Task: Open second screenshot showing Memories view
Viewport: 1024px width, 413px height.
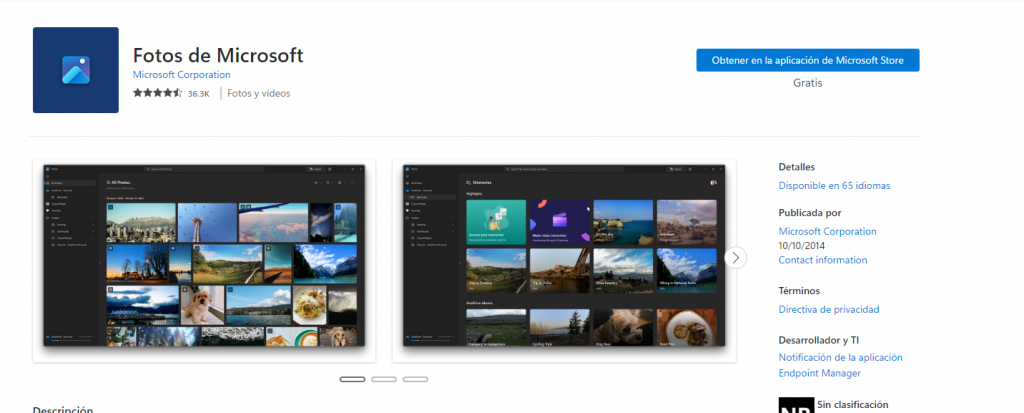Action: click(x=564, y=261)
